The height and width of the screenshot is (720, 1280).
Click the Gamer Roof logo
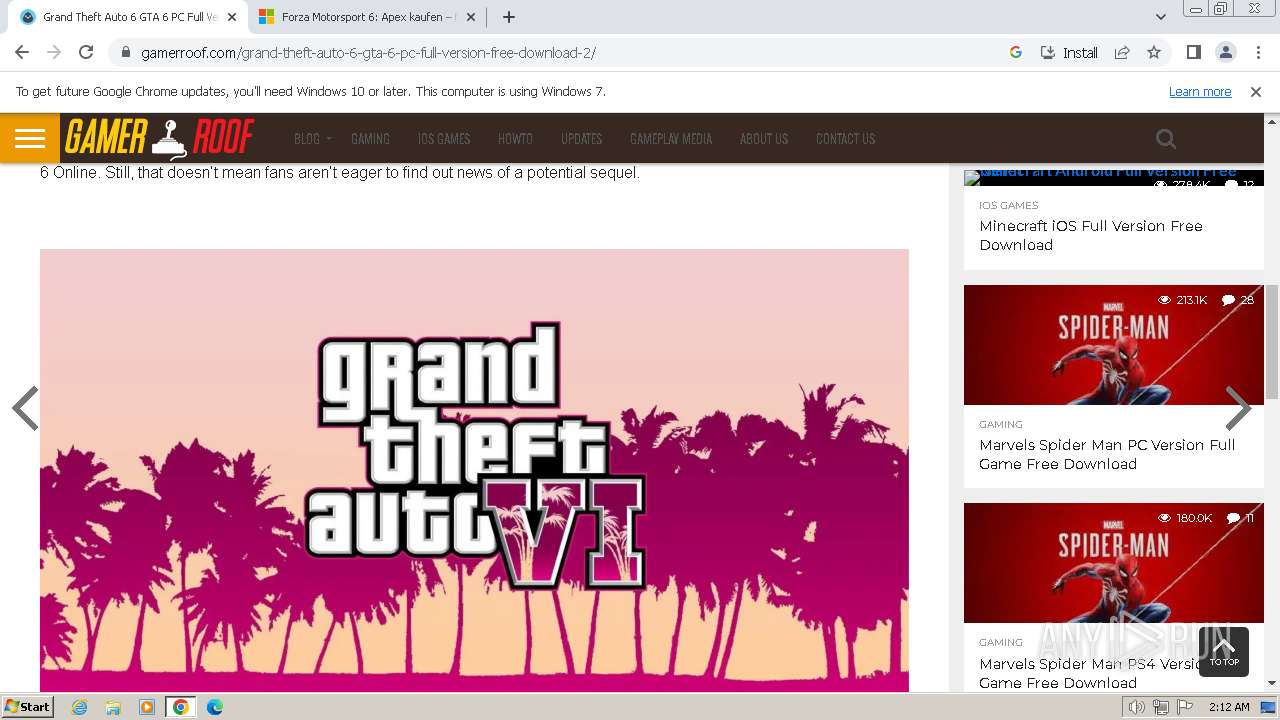click(159, 138)
